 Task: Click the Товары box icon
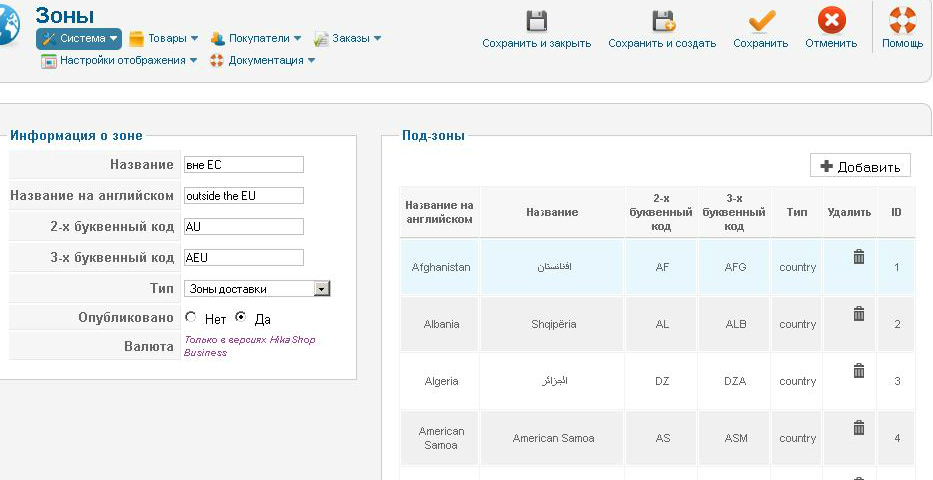point(136,39)
